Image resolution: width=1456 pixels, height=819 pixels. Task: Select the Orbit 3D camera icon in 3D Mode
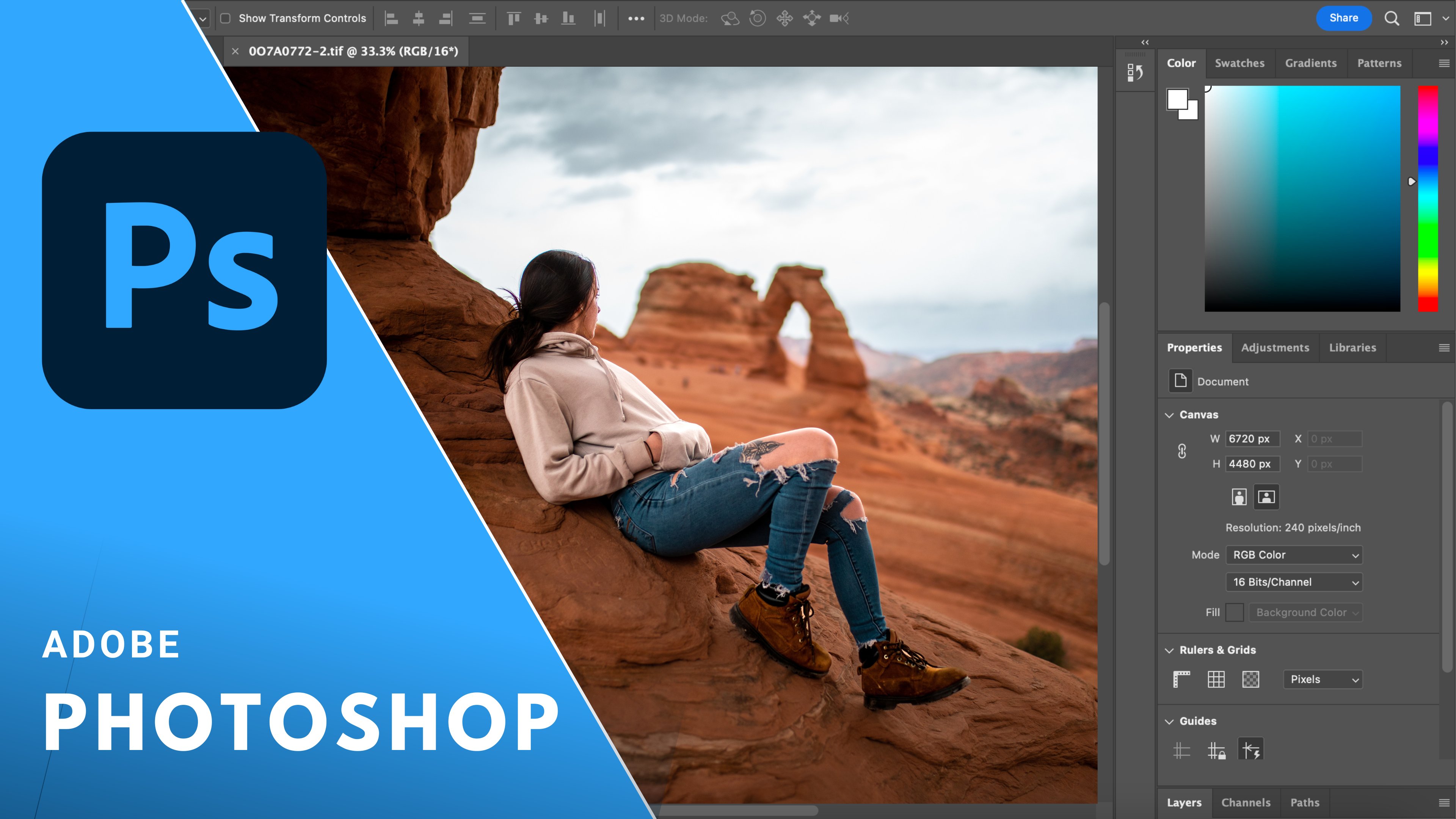[729, 19]
